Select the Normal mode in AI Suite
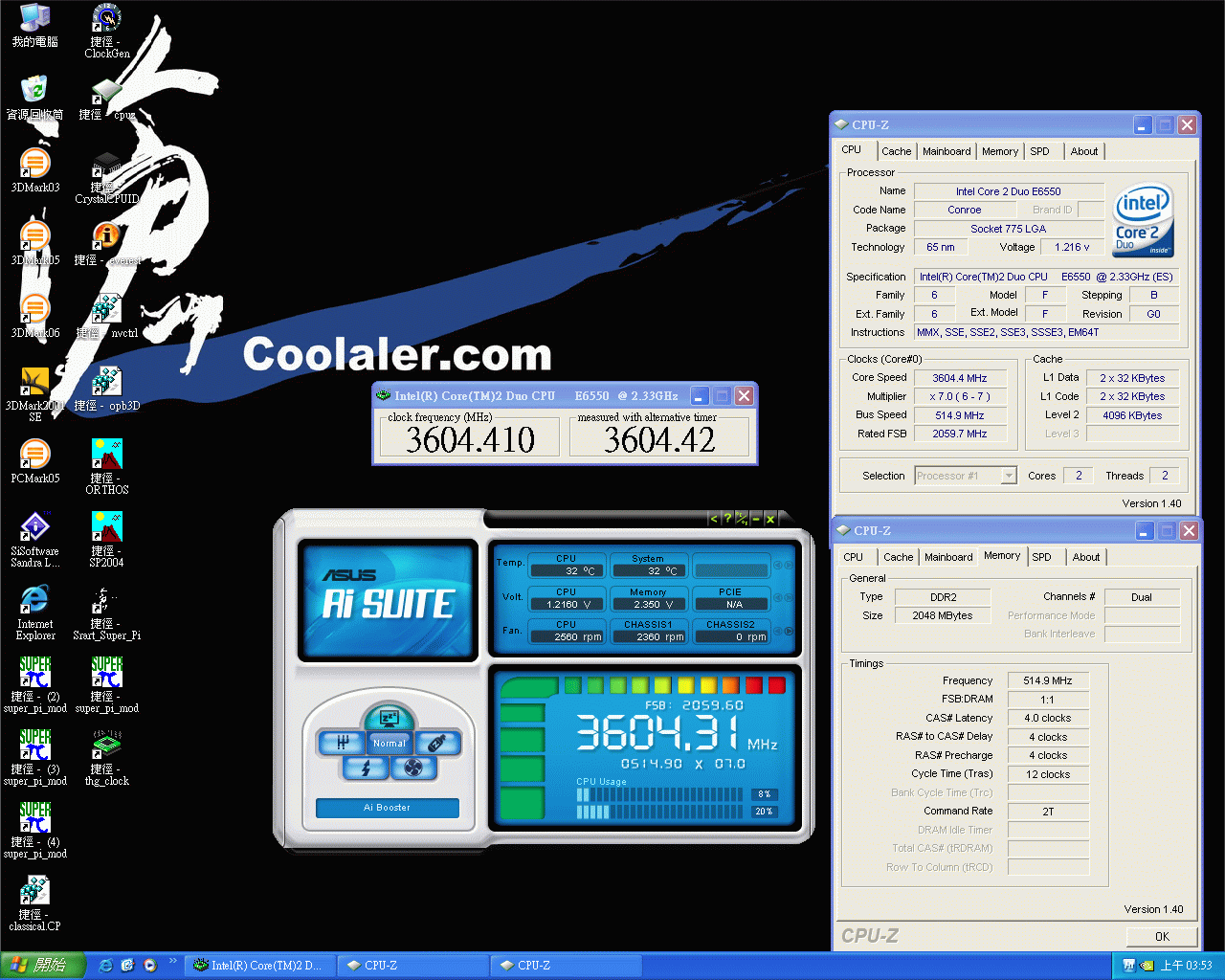The width and height of the screenshot is (1225, 980). point(390,743)
